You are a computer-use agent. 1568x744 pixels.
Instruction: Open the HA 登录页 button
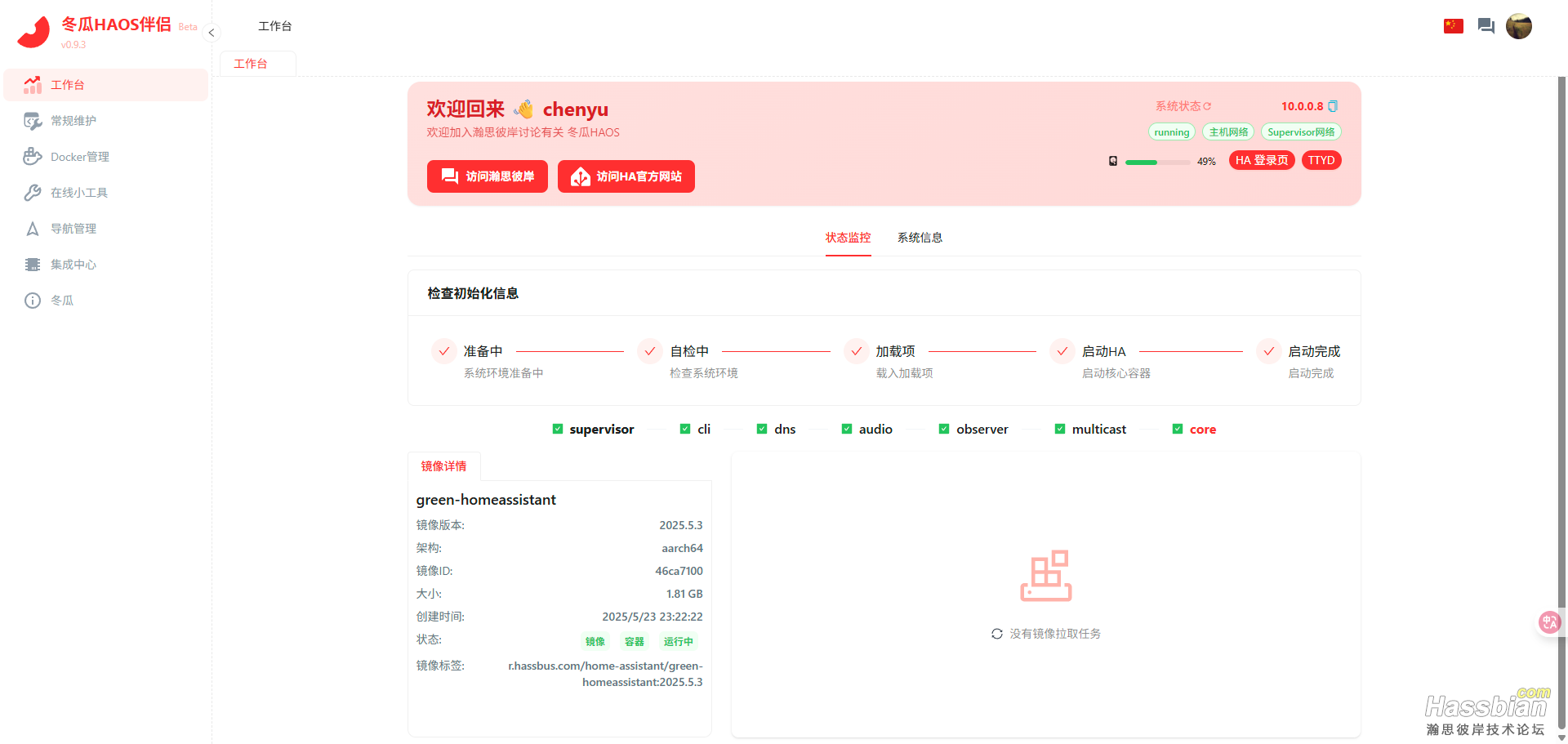(1261, 160)
